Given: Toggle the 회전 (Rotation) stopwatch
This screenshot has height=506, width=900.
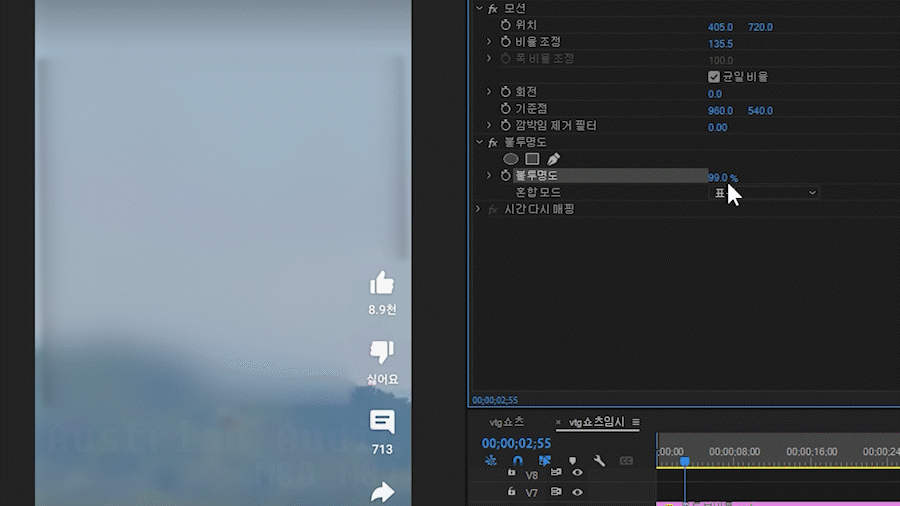Looking at the screenshot, I should pos(505,92).
